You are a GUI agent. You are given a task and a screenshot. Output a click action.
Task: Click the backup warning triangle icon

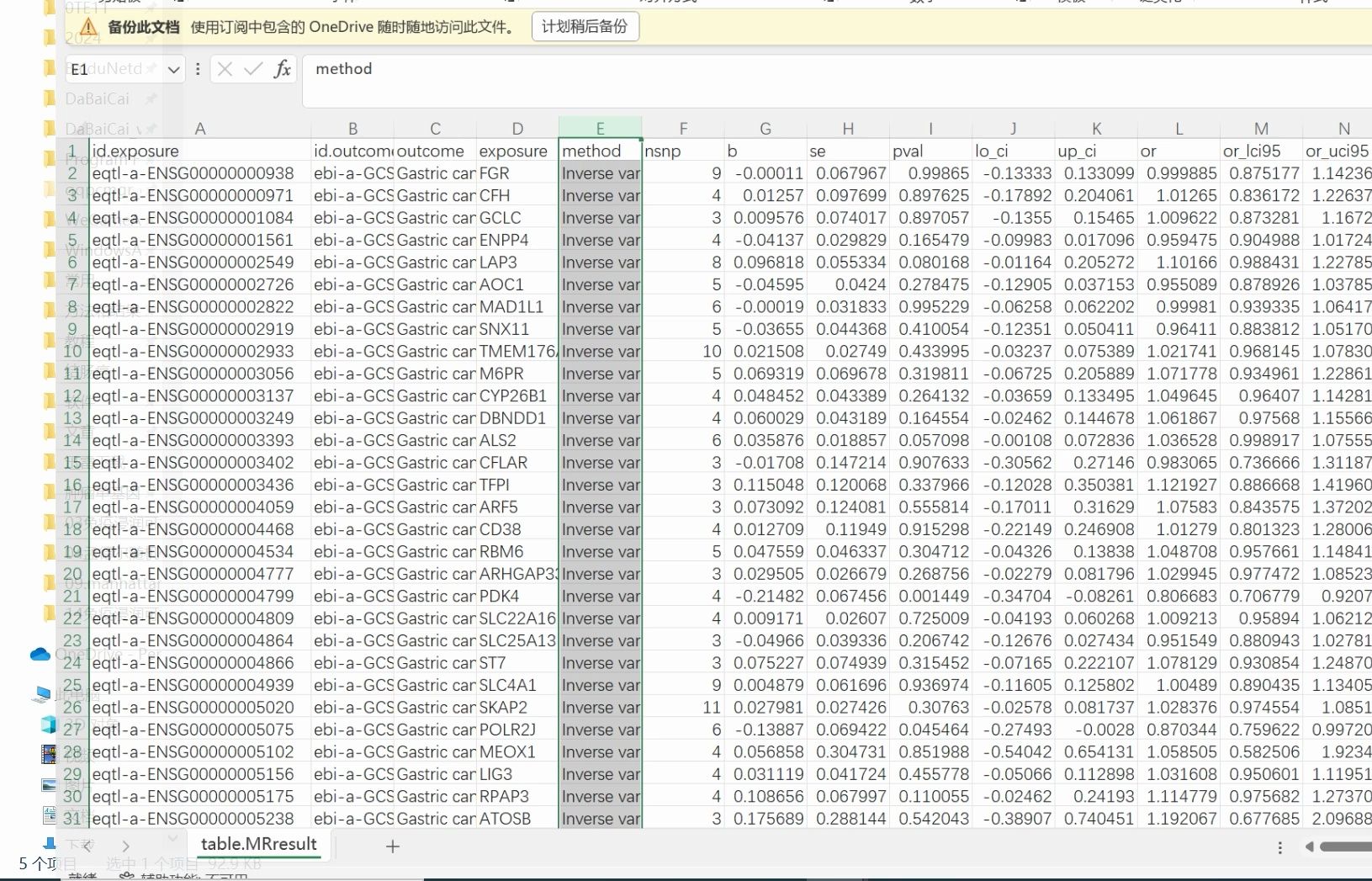[x=88, y=28]
